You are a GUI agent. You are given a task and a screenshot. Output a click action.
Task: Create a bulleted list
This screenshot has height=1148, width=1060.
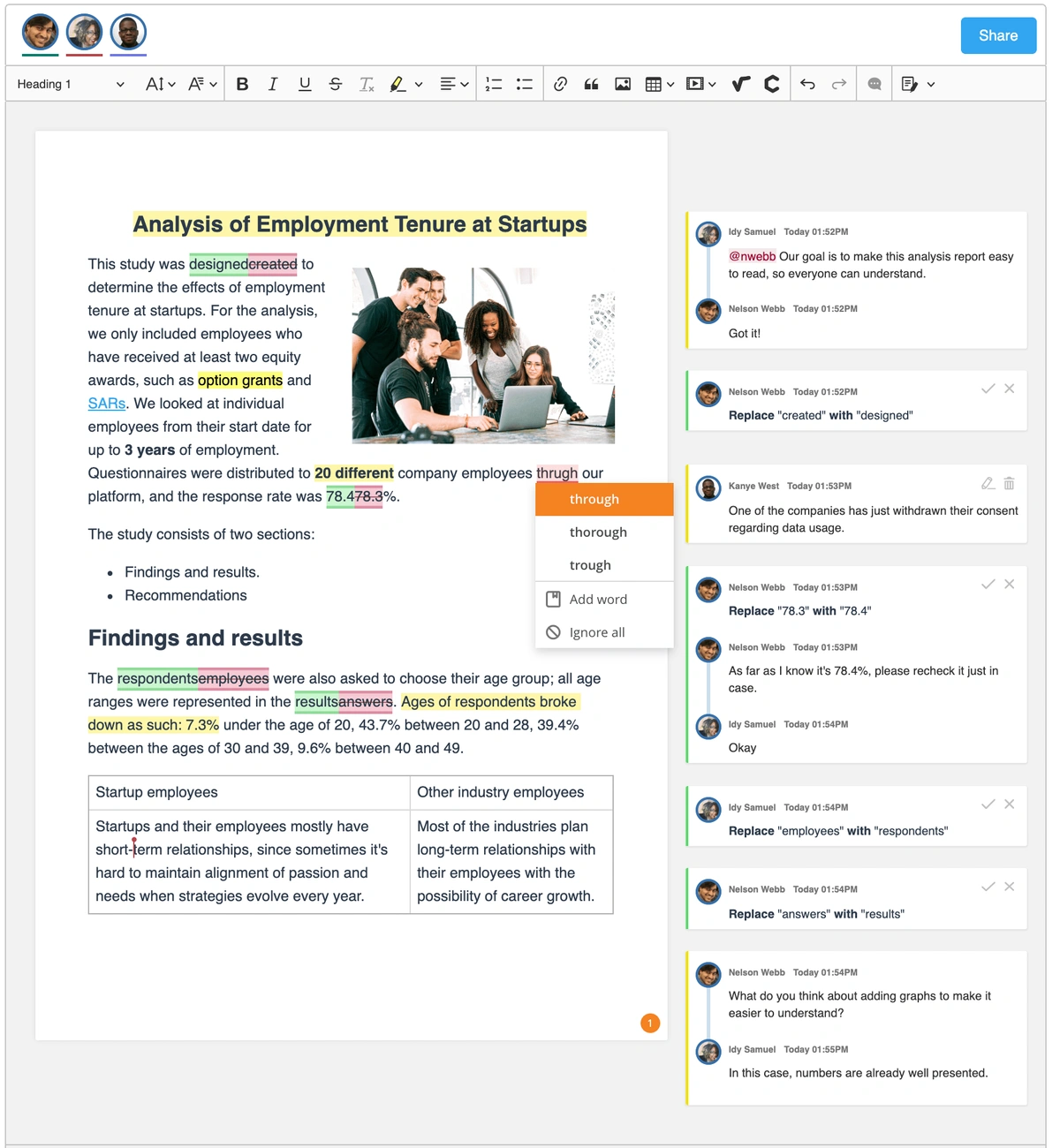tap(525, 84)
